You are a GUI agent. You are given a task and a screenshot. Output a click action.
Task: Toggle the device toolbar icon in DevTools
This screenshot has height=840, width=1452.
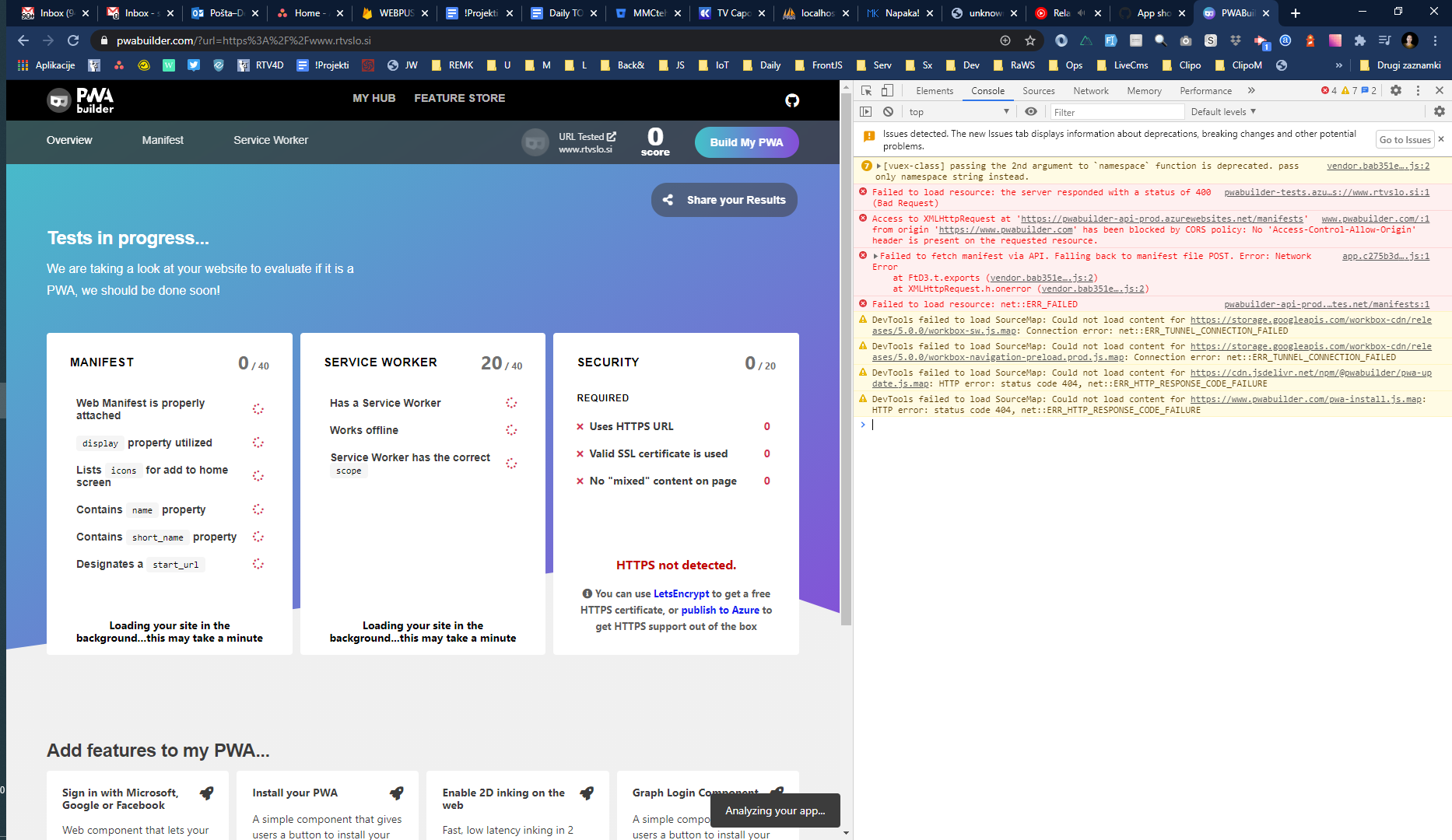(887, 90)
